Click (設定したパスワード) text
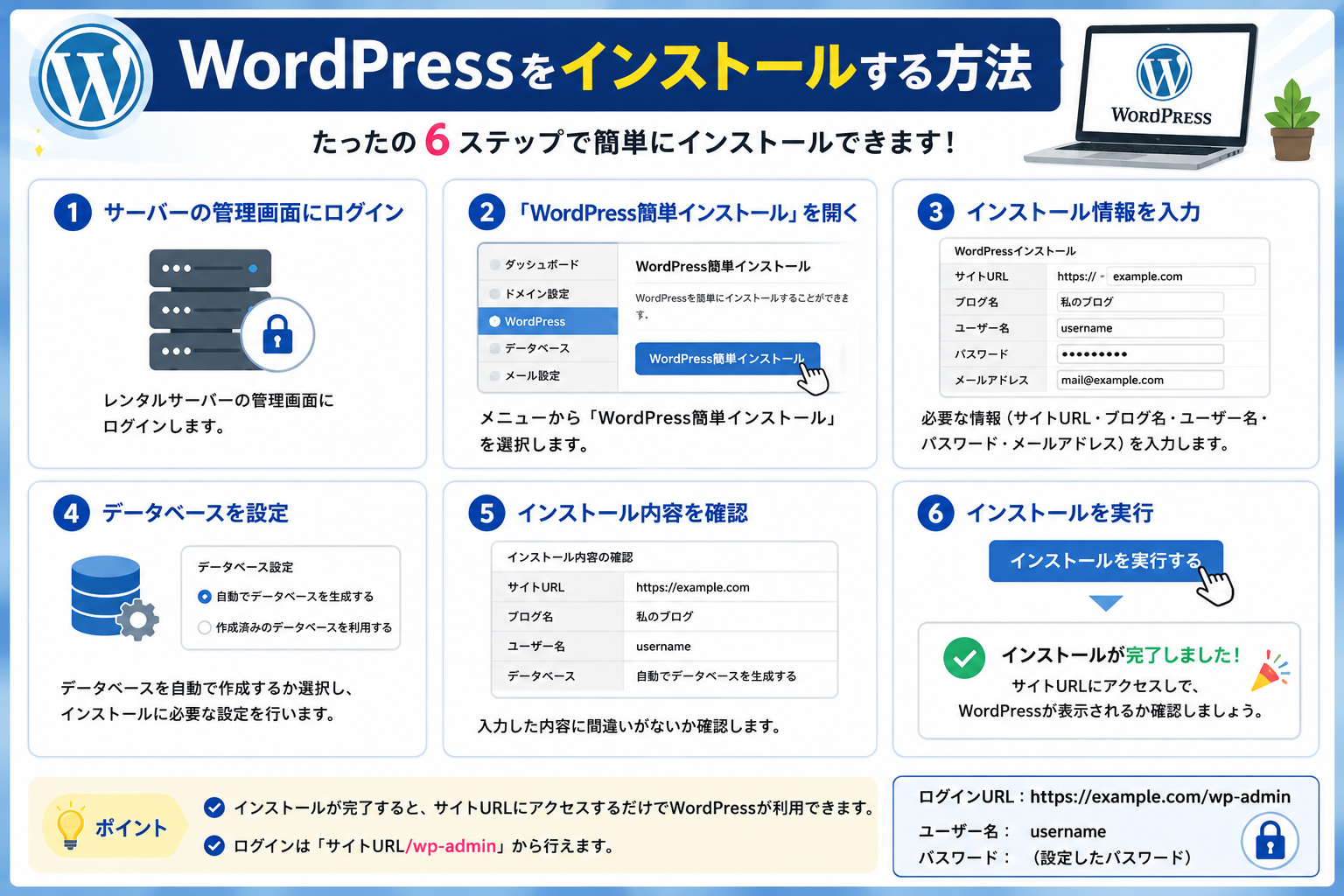The image size is (1344, 896). pyautogui.click(x=1112, y=857)
